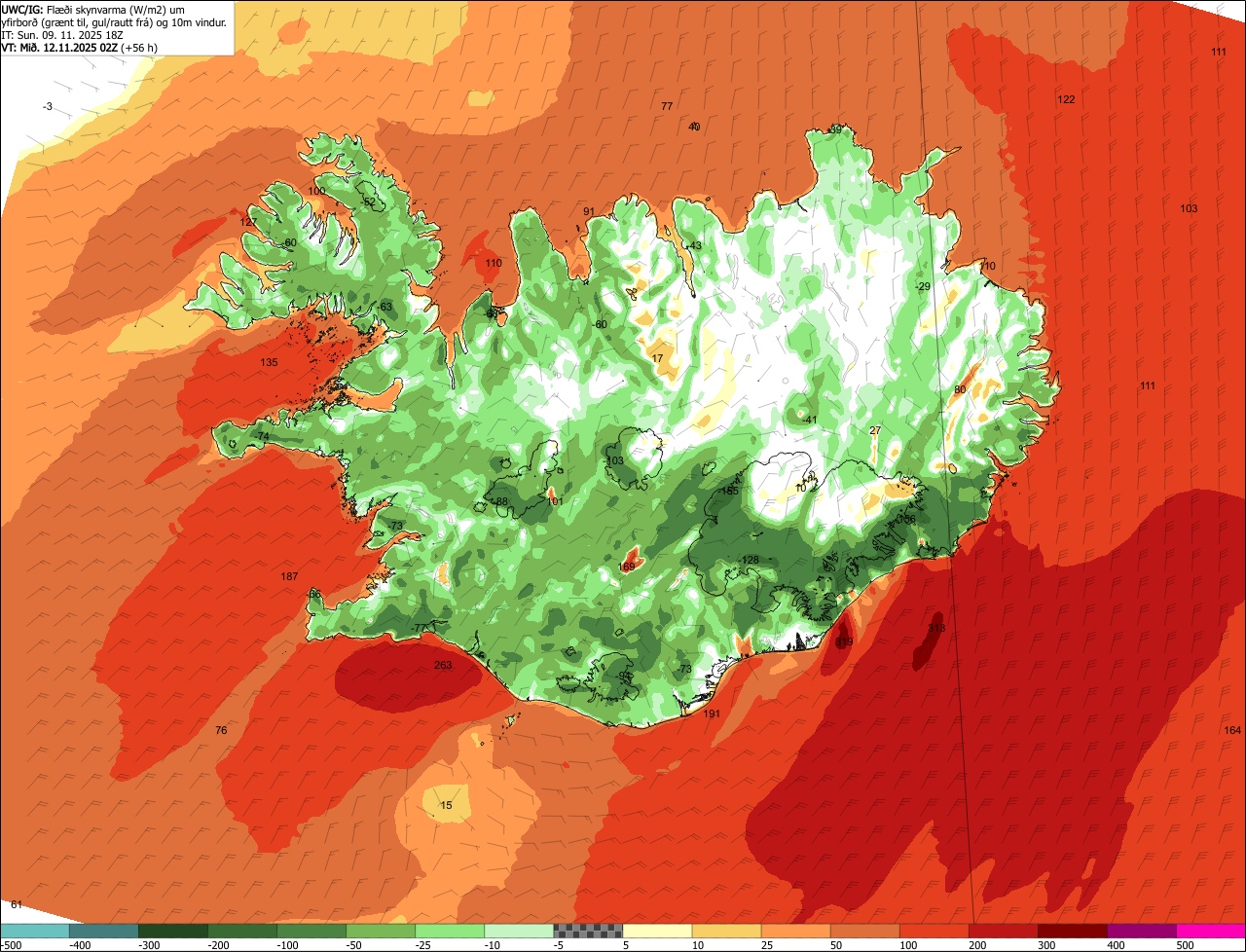Click the "74" value on the Snæfellsnes peninsula
This screenshot has width=1246, height=952.
pos(263,437)
